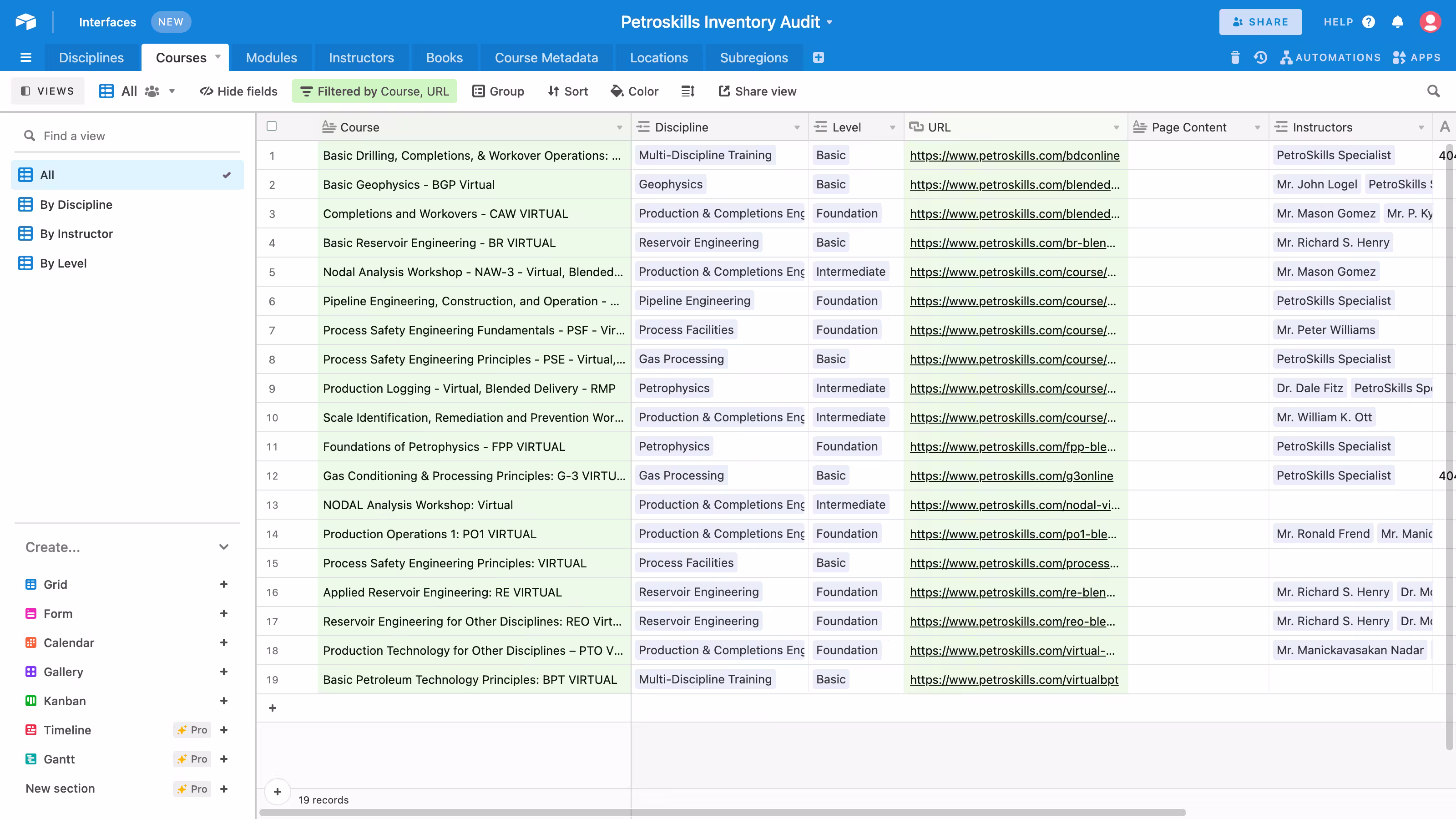
Task: Open the base history icon
Action: (1260, 58)
